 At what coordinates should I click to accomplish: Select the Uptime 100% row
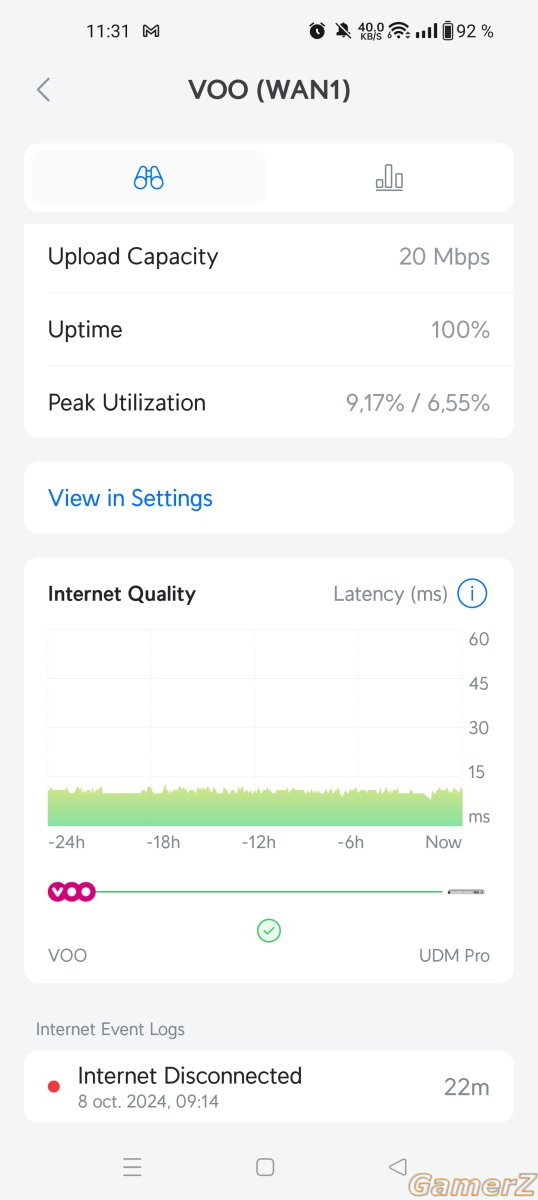point(269,330)
